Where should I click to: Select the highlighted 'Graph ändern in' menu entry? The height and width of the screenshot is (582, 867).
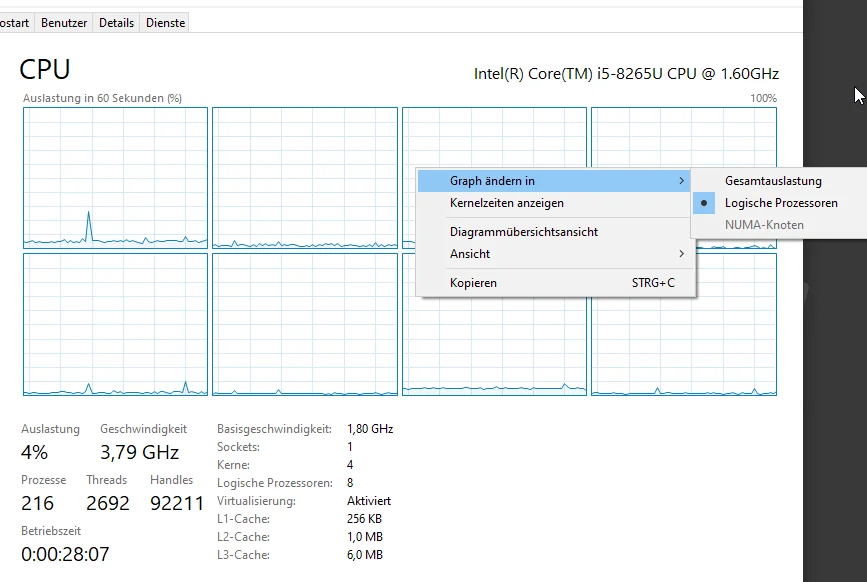pos(554,181)
